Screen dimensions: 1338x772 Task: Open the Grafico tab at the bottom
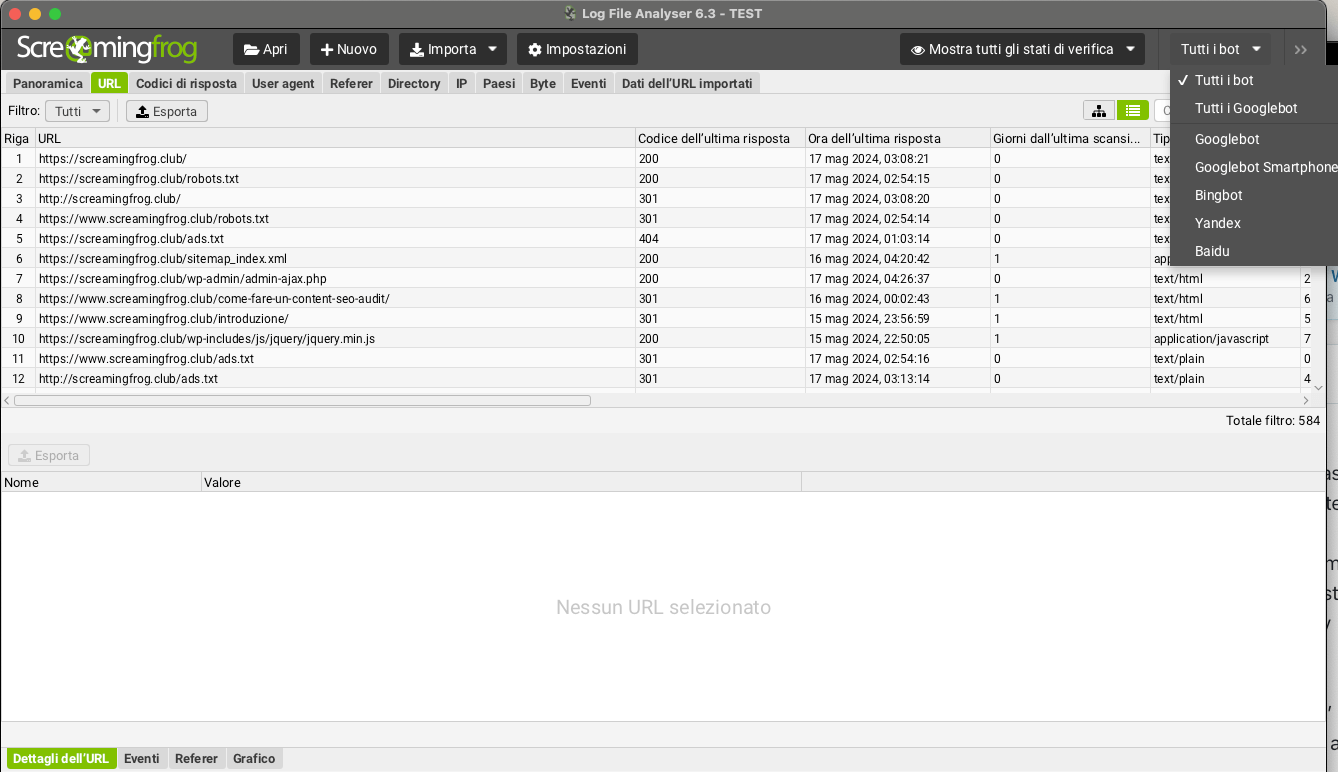[254, 758]
